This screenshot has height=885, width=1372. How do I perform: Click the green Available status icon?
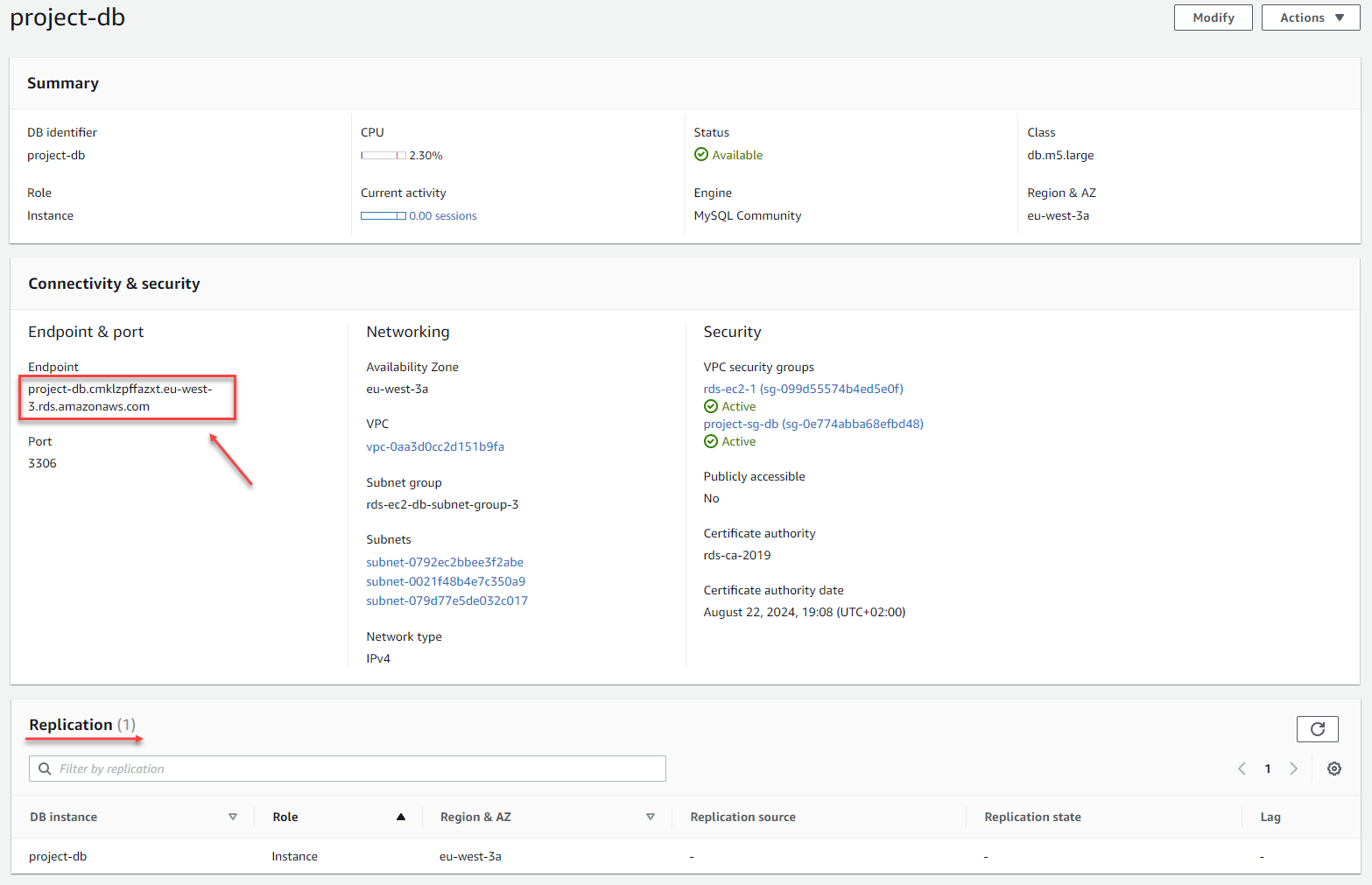tap(701, 155)
